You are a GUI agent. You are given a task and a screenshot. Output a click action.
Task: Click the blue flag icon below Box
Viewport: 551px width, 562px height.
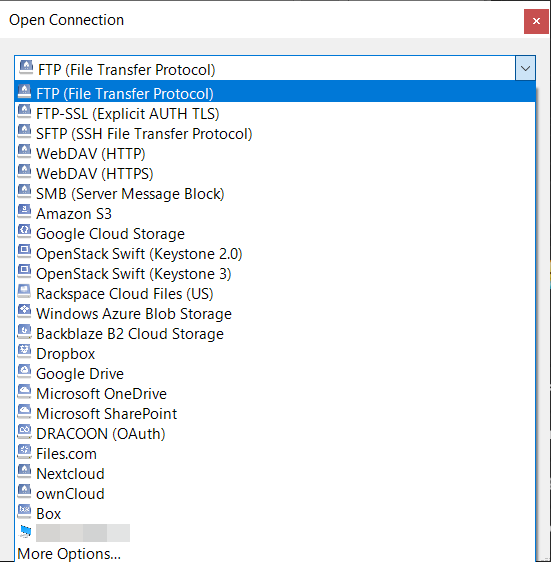click(x=25, y=532)
